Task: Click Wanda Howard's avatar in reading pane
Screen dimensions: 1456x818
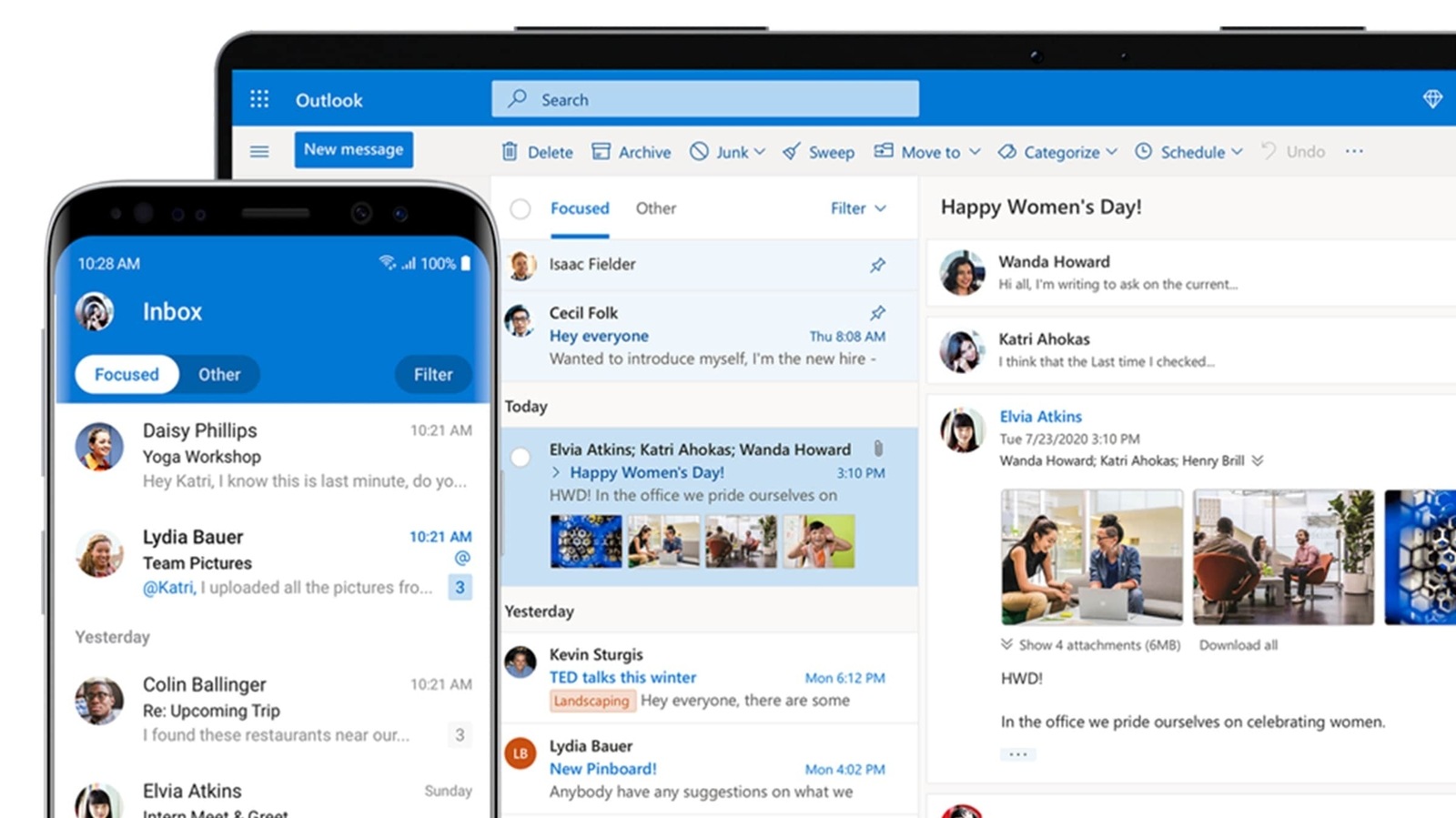Action: click(963, 273)
